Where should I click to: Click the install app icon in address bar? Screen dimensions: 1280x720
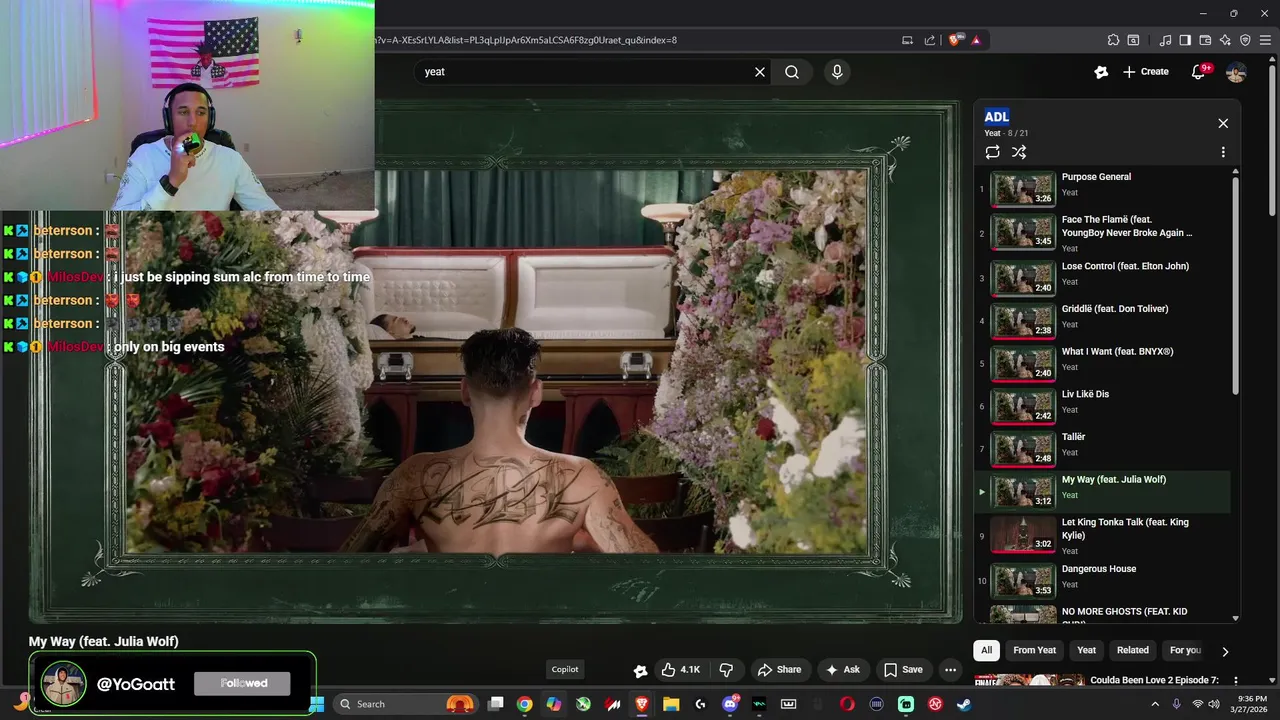pos(907,40)
